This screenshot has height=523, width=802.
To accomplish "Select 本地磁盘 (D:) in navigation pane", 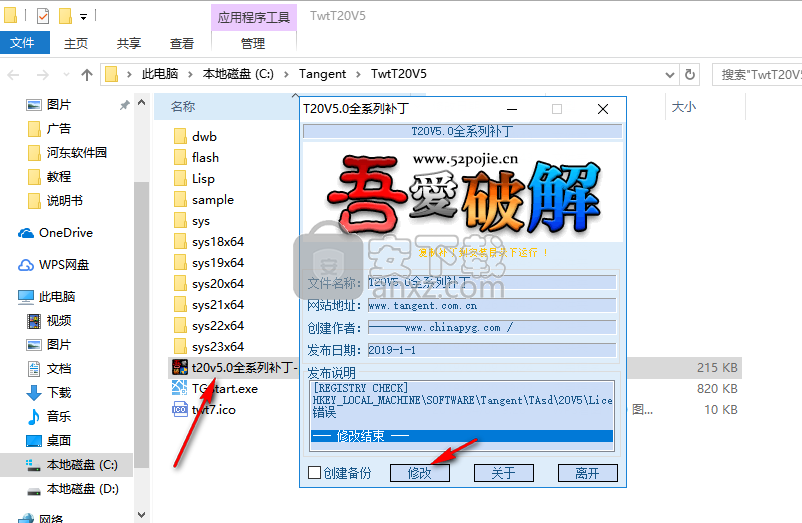I will [x=82, y=489].
